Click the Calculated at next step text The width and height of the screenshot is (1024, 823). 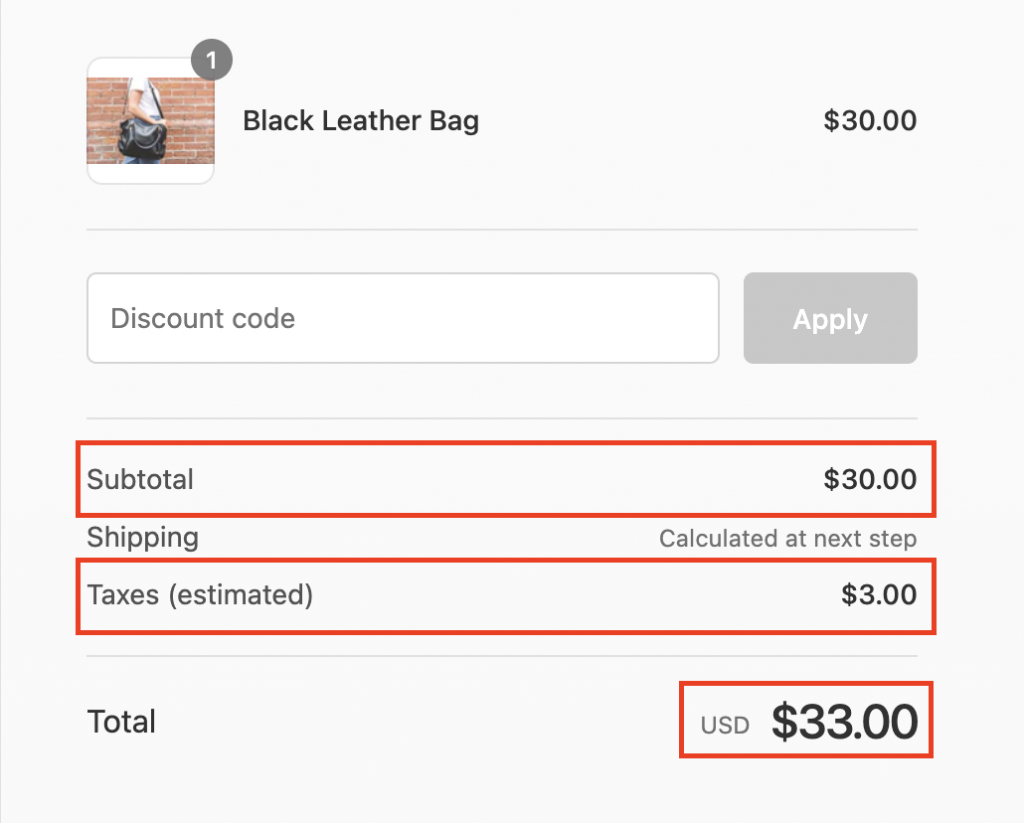point(788,539)
